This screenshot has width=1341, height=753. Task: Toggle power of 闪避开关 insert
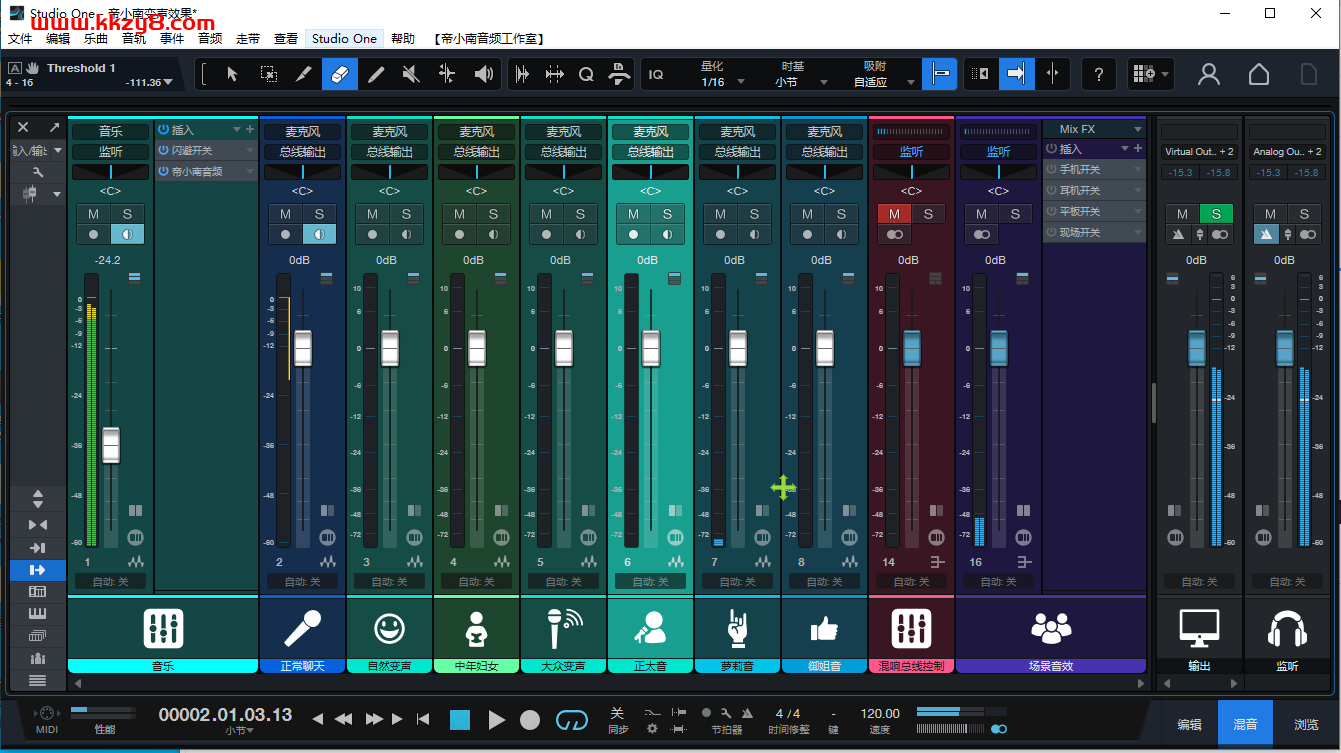[x=163, y=150]
